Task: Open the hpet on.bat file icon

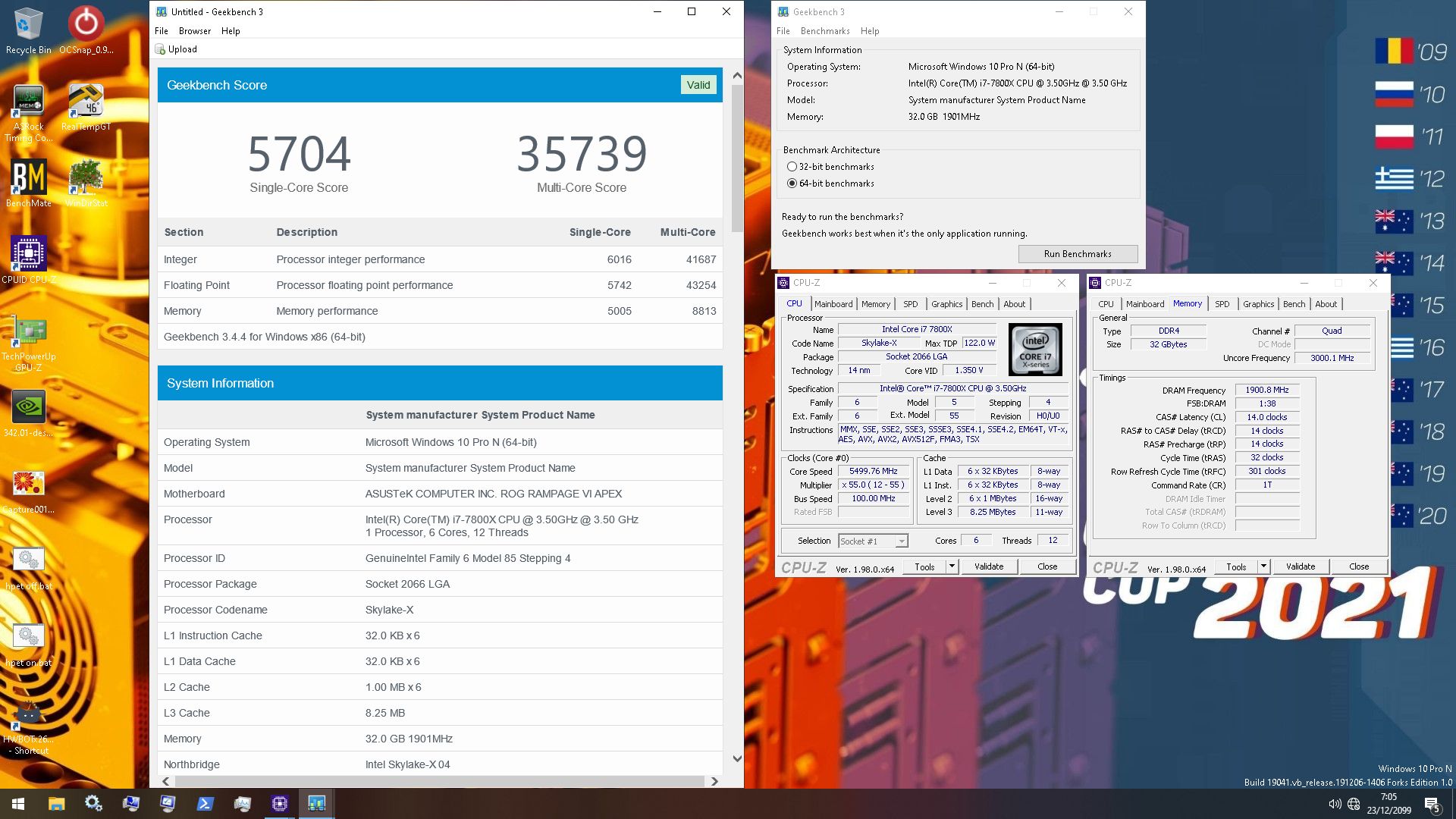Action: [x=29, y=644]
